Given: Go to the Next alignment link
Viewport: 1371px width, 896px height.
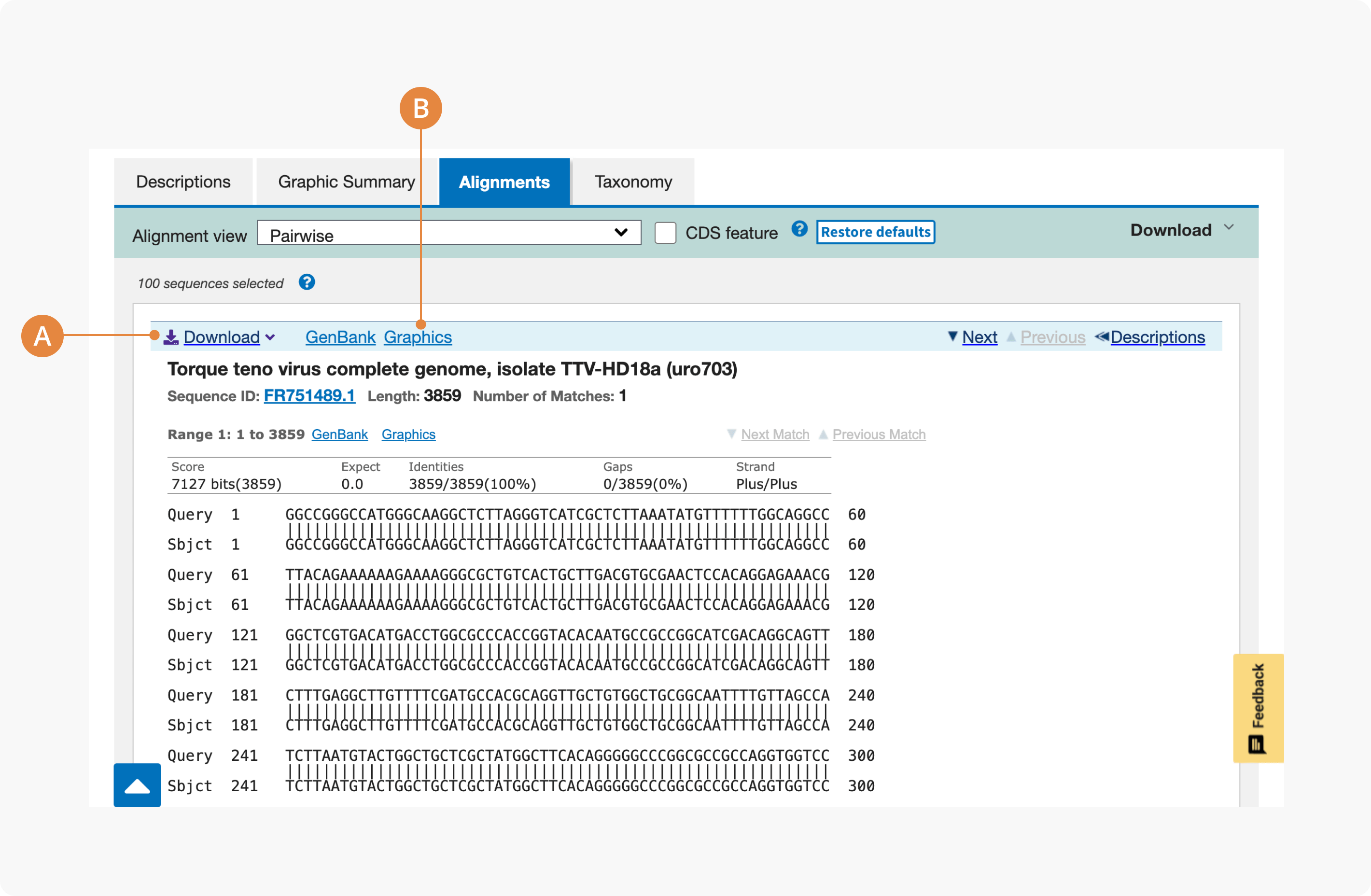Looking at the screenshot, I should point(979,337).
